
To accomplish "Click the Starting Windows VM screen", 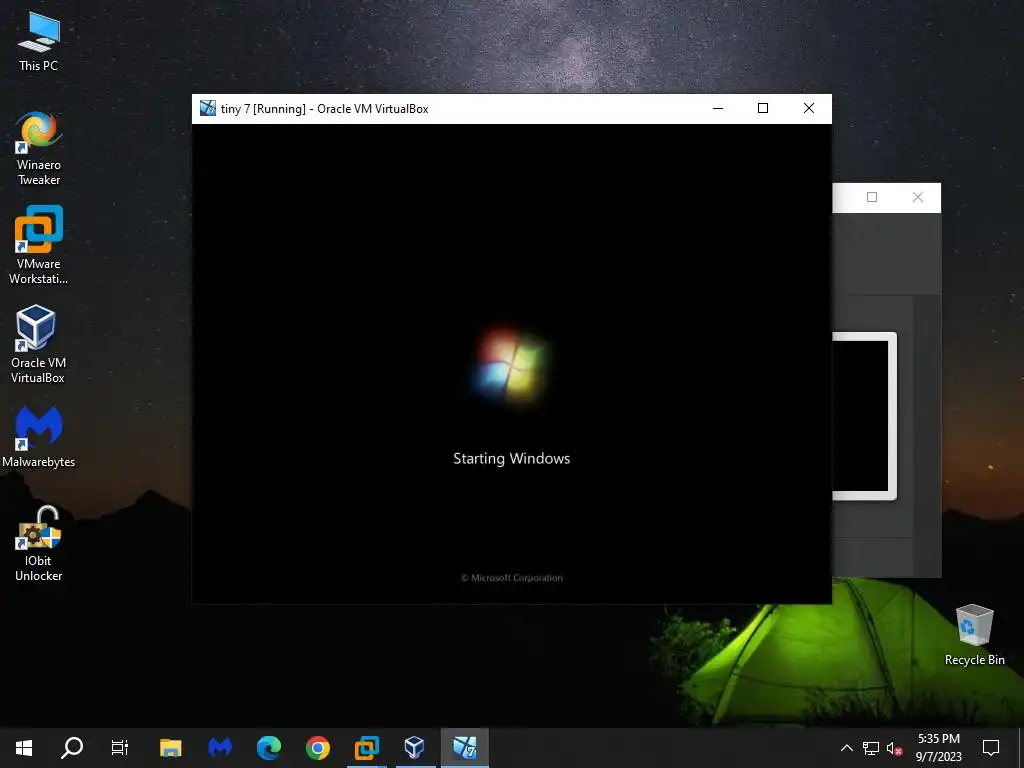I will 511,364.
